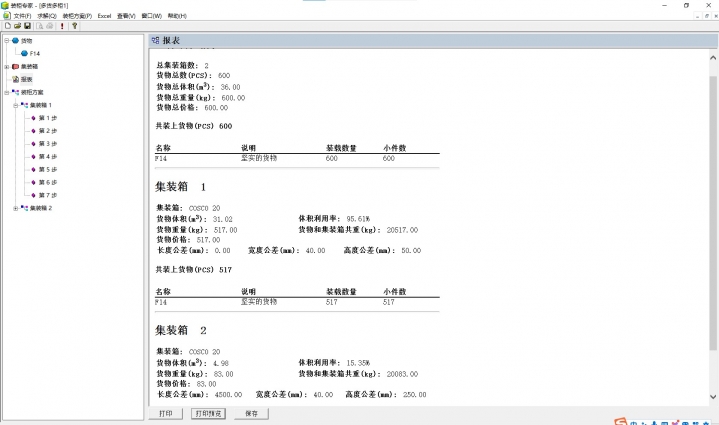The height and width of the screenshot is (425, 719).
Task: Click the 保存 button below the report
Action: (251, 412)
